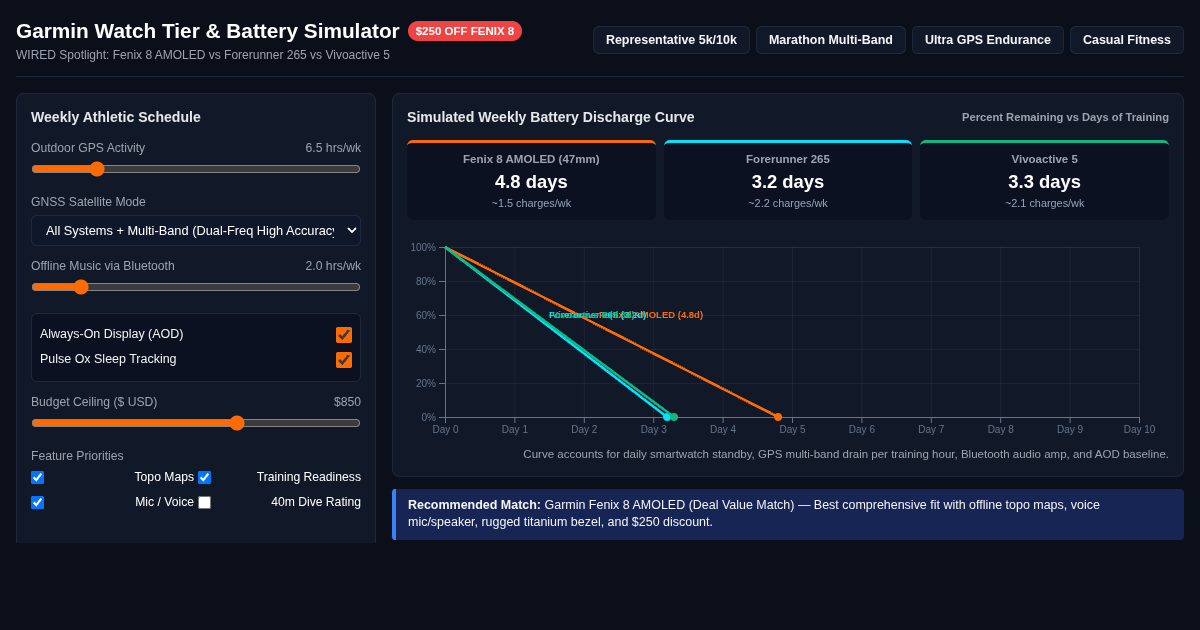This screenshot has height=630, width=1200.
Task: Click the Mic / Voice label
Action: (164, 502)
